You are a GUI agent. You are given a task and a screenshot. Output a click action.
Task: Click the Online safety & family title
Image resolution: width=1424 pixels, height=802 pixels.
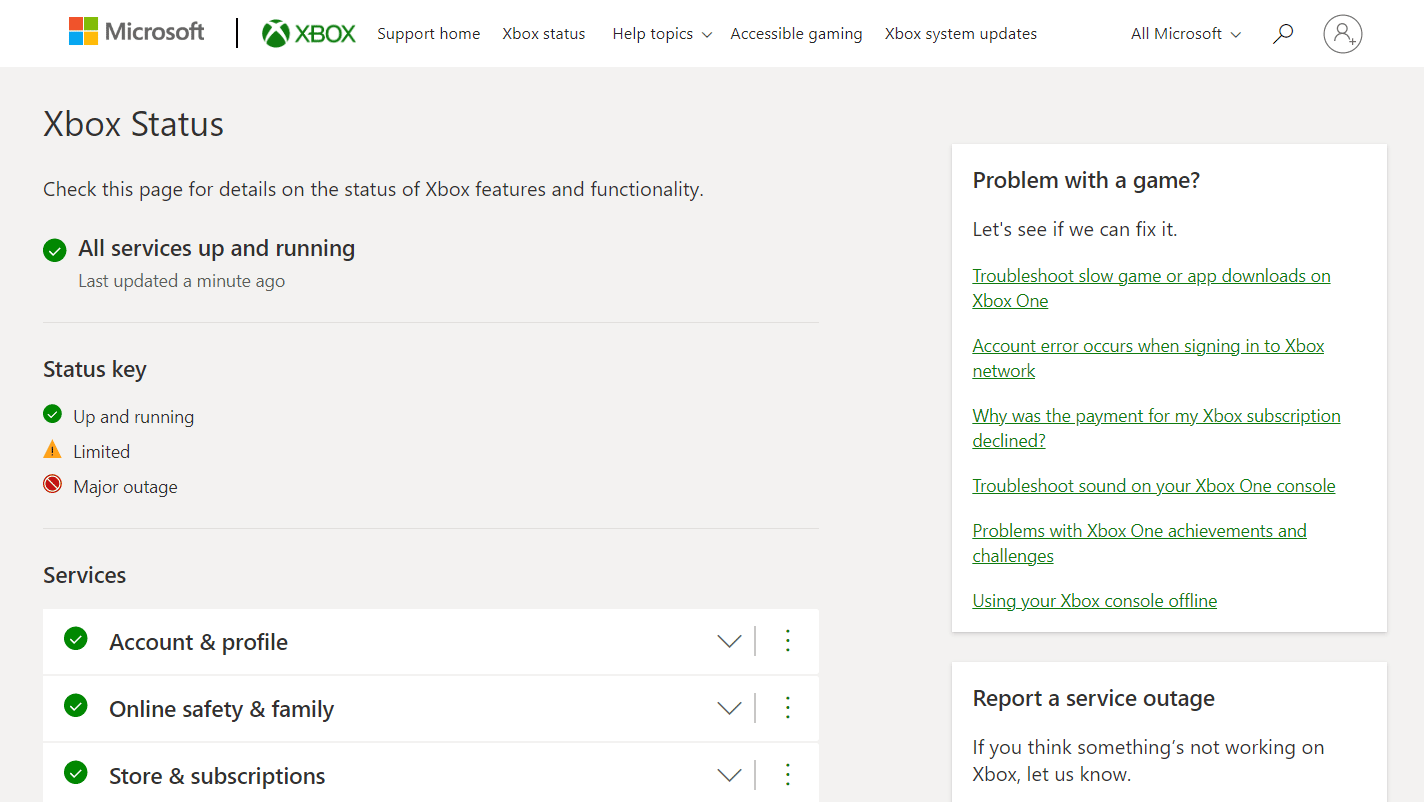coord(221,709)
